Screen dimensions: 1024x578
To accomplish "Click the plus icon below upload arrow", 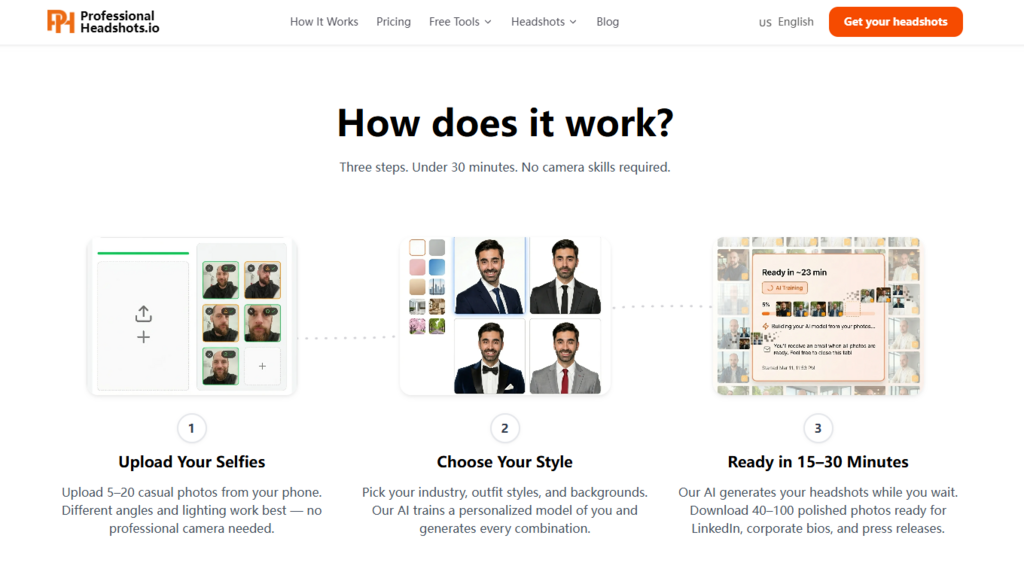I will 143,337.
